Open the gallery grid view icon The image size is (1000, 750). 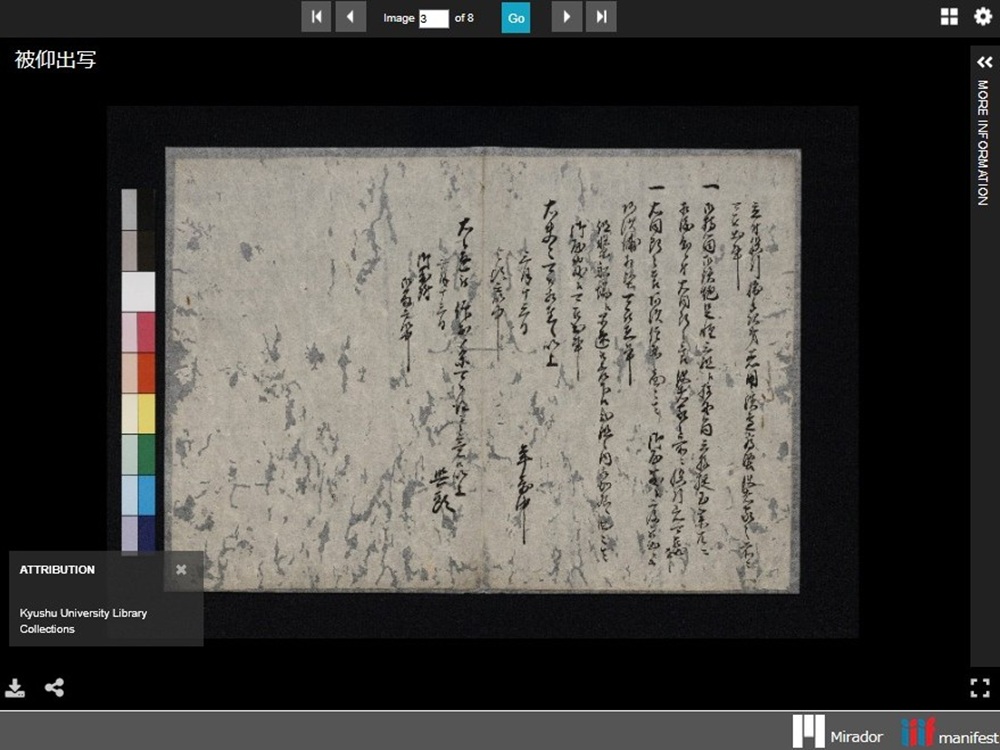pos(949,17)
